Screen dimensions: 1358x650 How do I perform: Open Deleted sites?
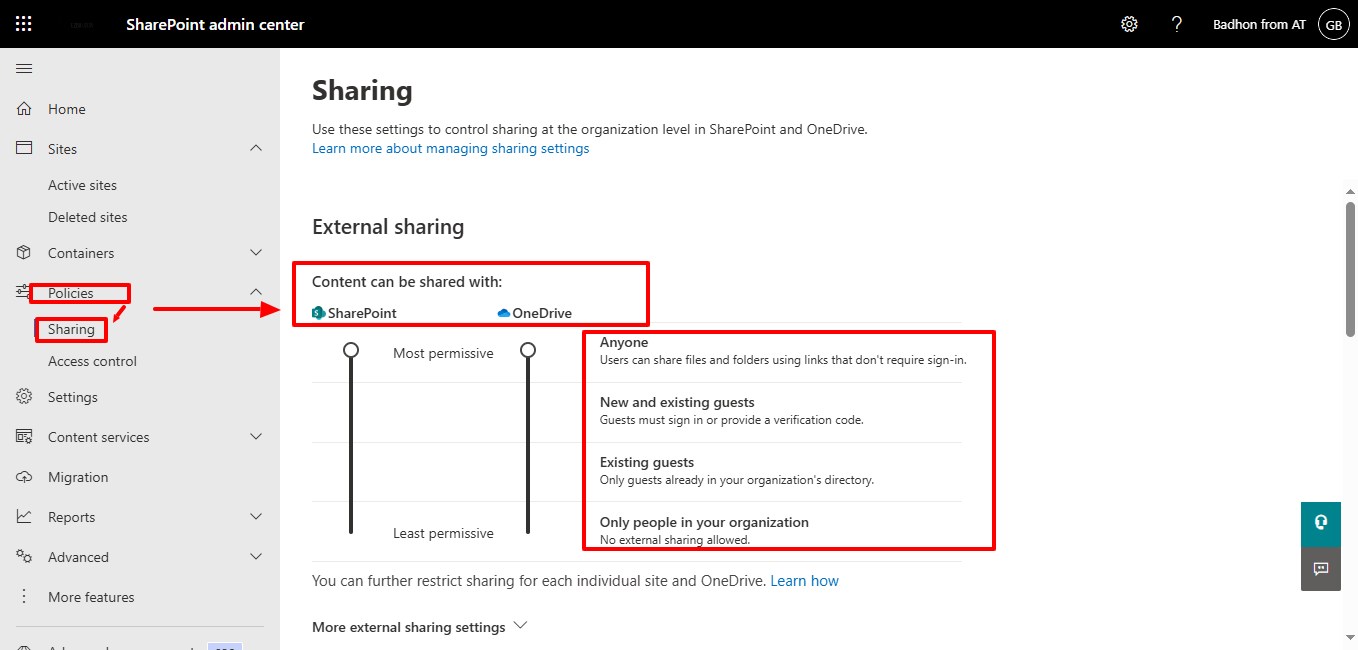point(88,217)
